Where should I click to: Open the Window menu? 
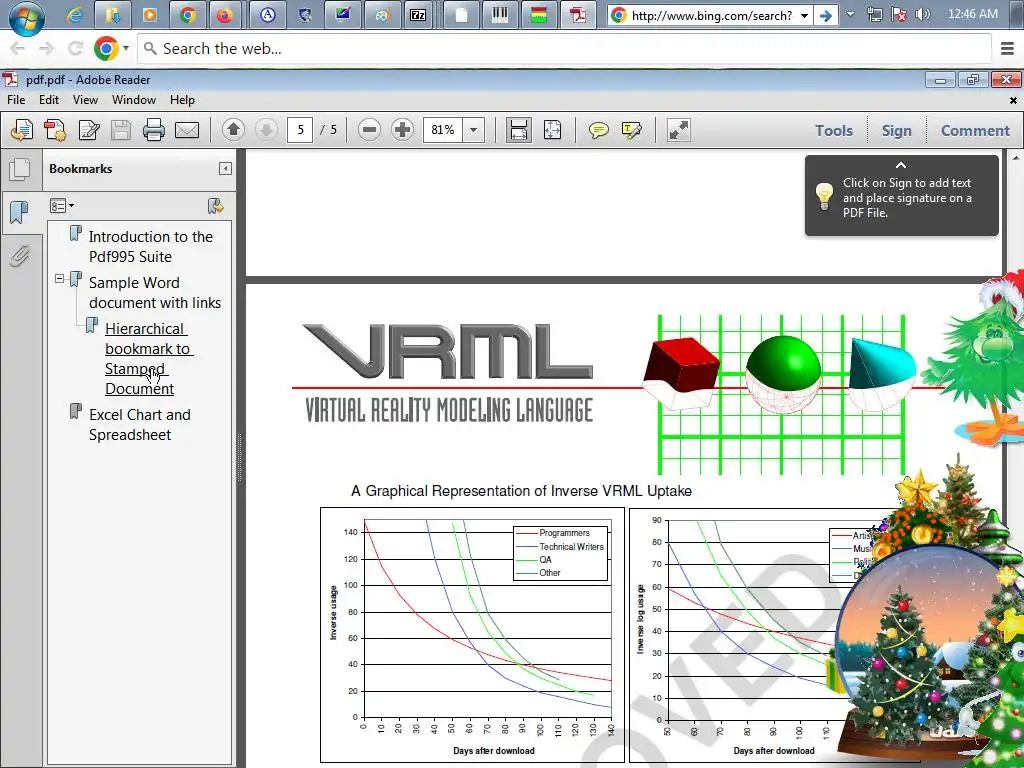tap(134, 100)
